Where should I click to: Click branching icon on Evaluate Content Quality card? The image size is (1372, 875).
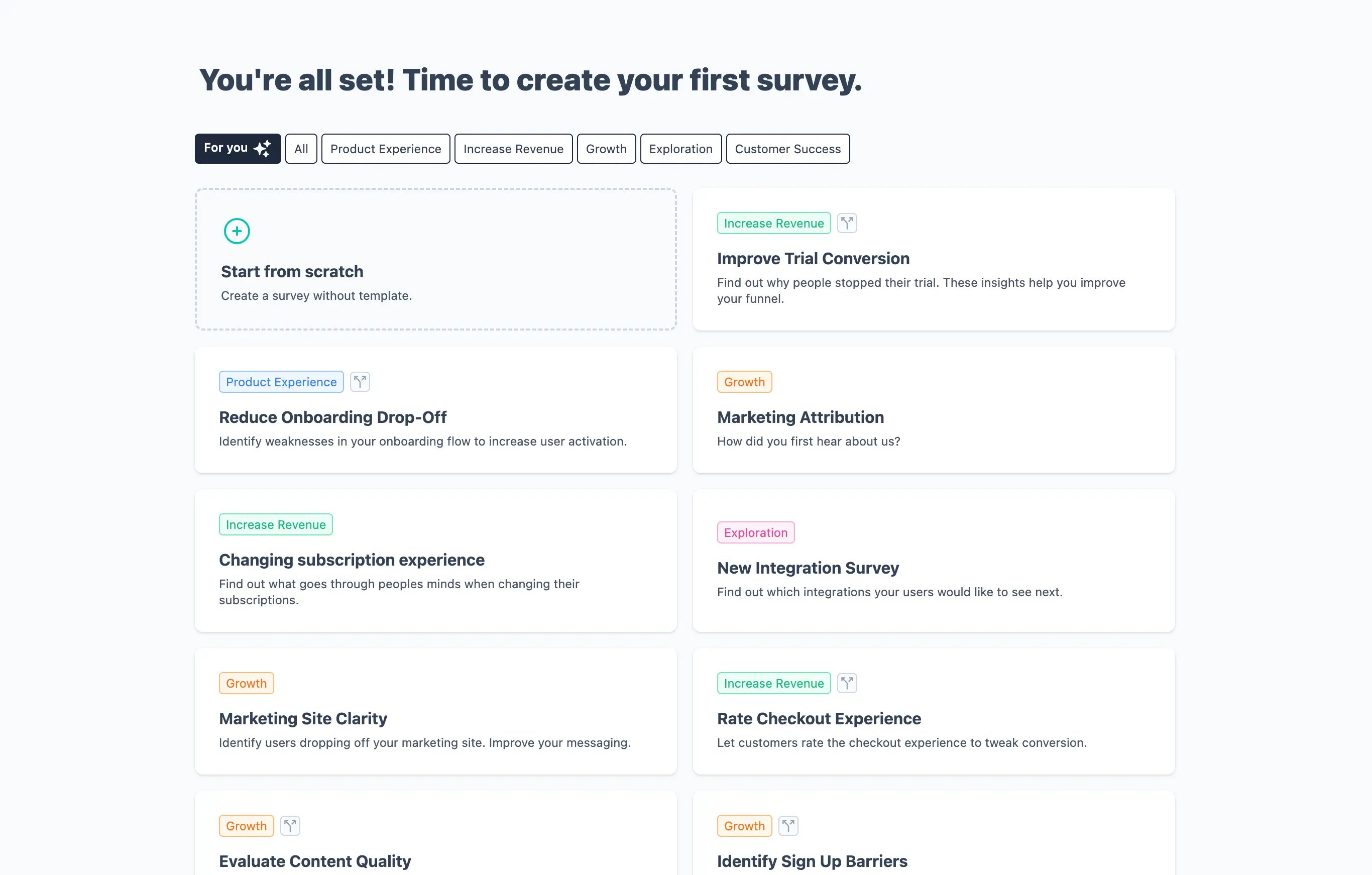coord(290,825)
